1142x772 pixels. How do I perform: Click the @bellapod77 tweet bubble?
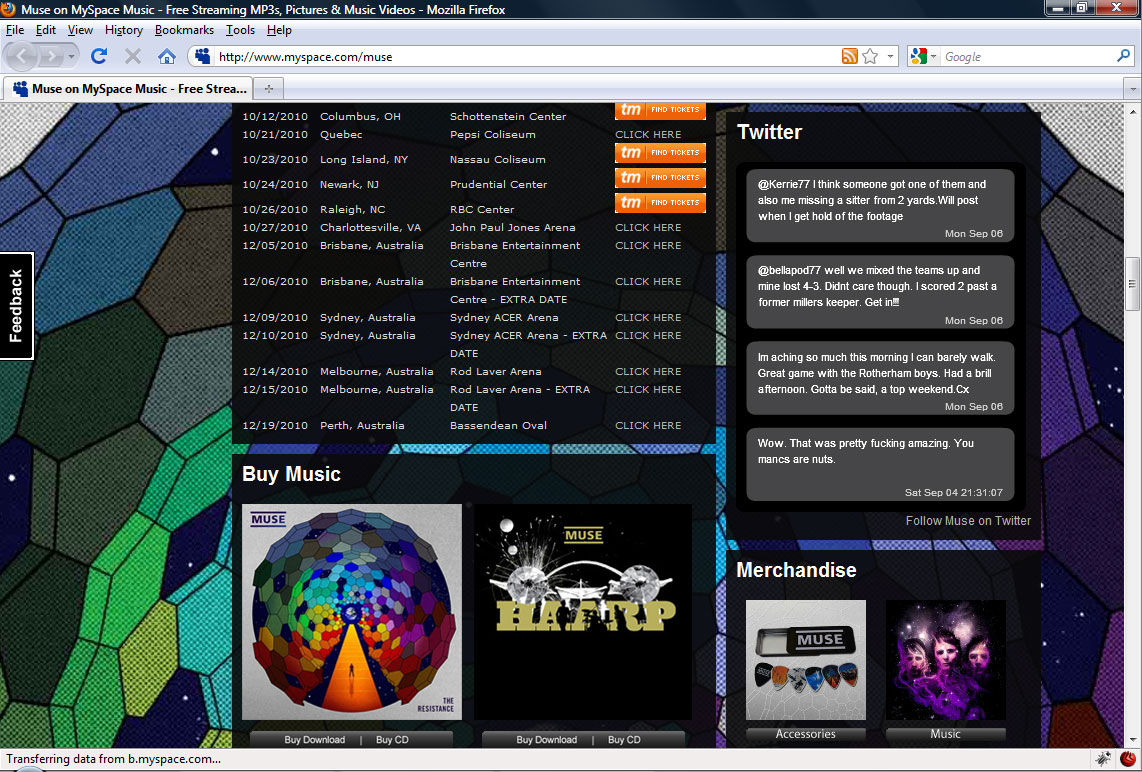point(880,291)
